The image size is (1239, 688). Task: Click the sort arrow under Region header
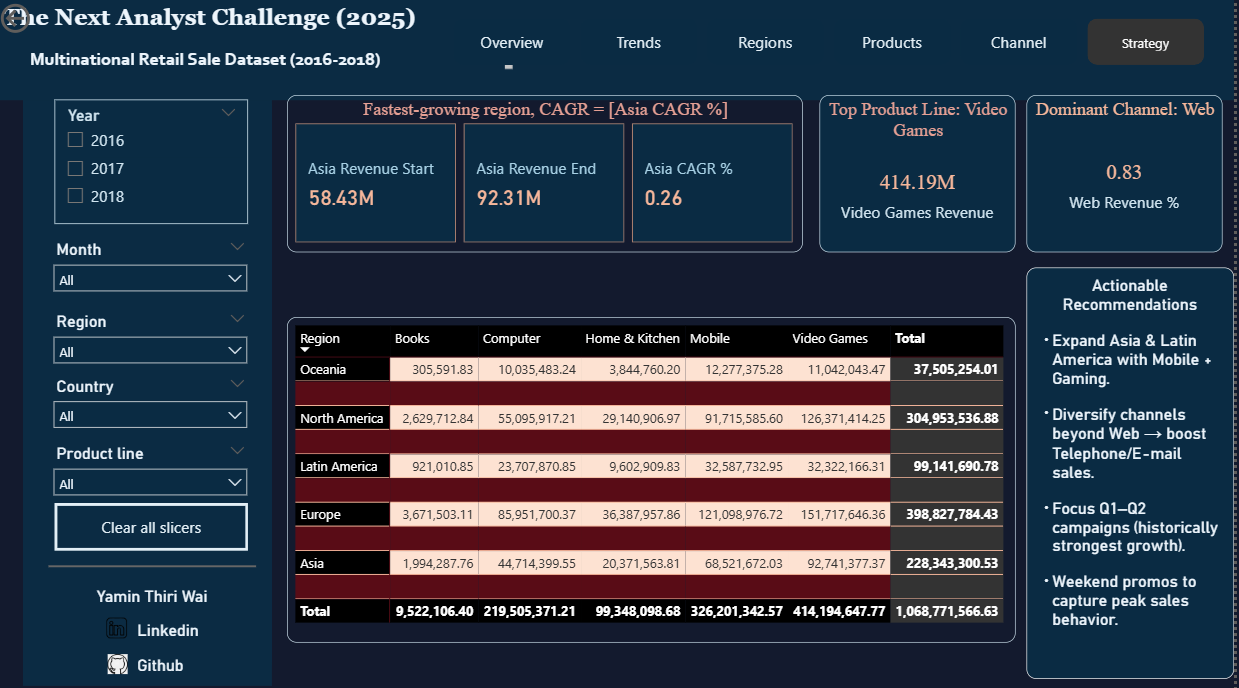(x=305, y=350)
